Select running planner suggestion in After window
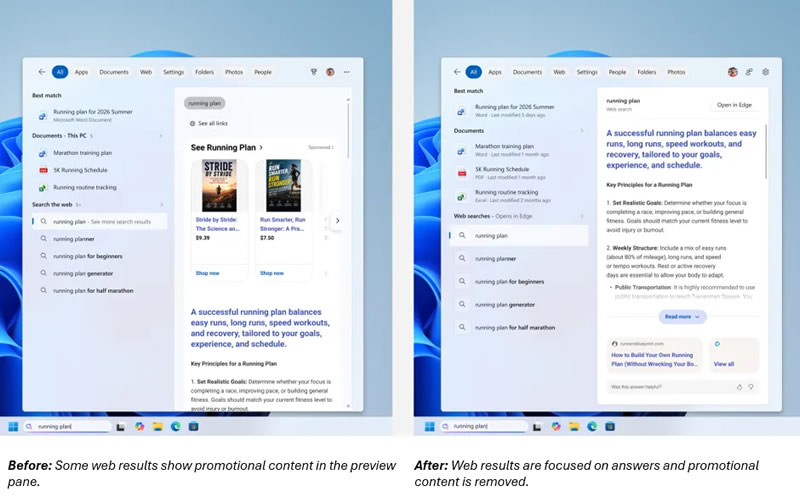Screen dimensions: 800x498 coord(518,259)
